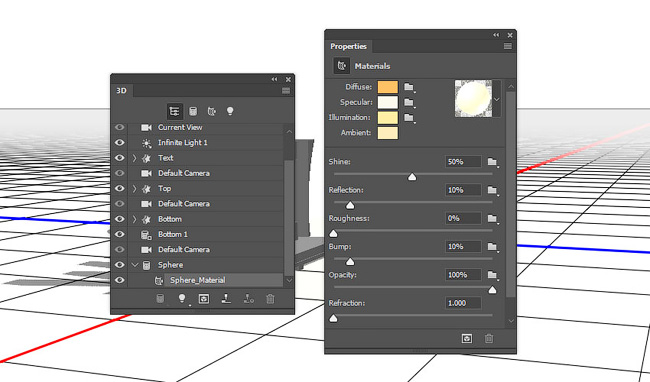The height and width of the screenshot is (382, 650).
Task: Hide the Sphere_Material item
Action: click(119, 280)
